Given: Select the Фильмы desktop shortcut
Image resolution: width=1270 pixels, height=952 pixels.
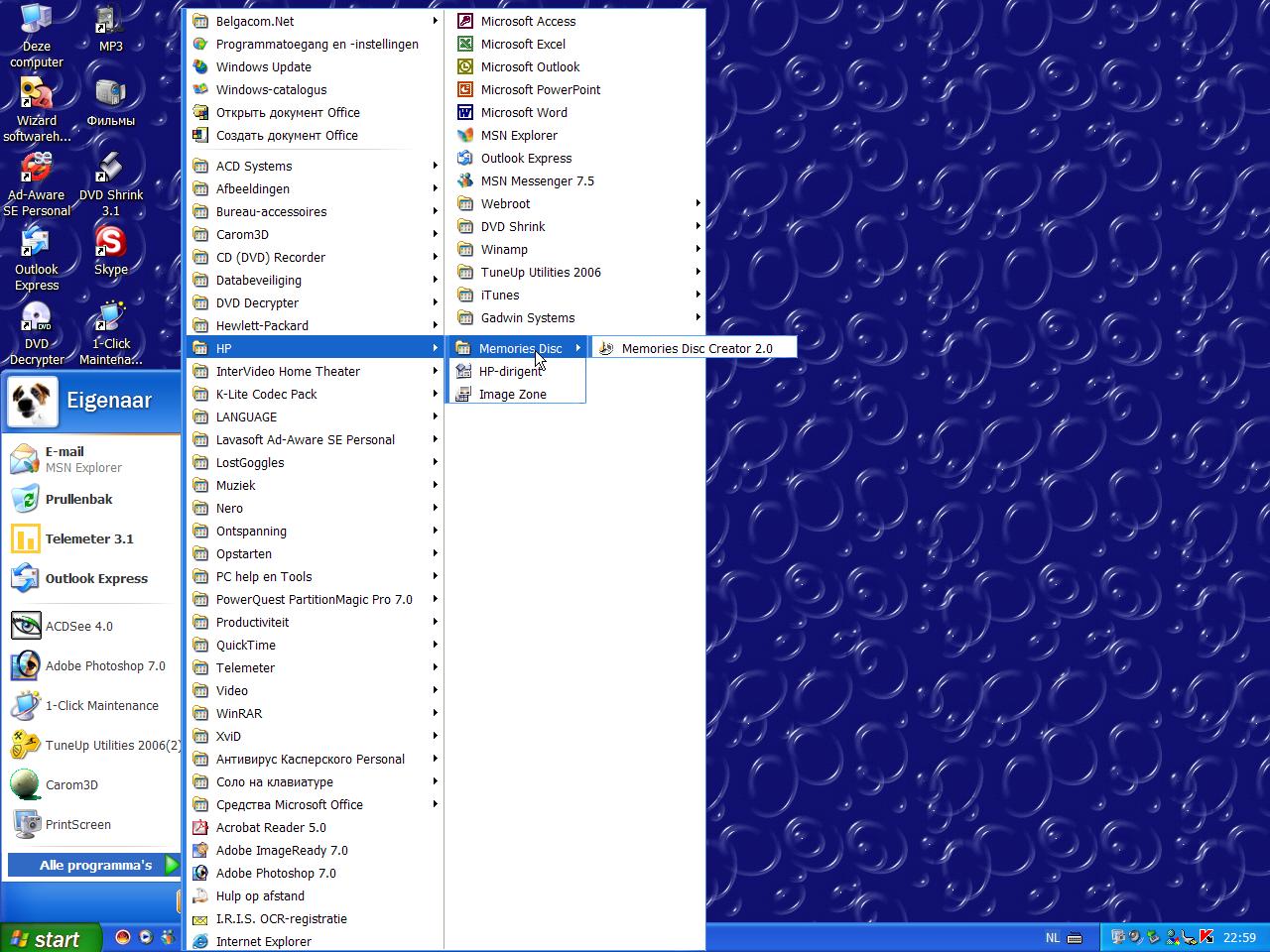Looking at the screenshot, I should tap(110, 102).
